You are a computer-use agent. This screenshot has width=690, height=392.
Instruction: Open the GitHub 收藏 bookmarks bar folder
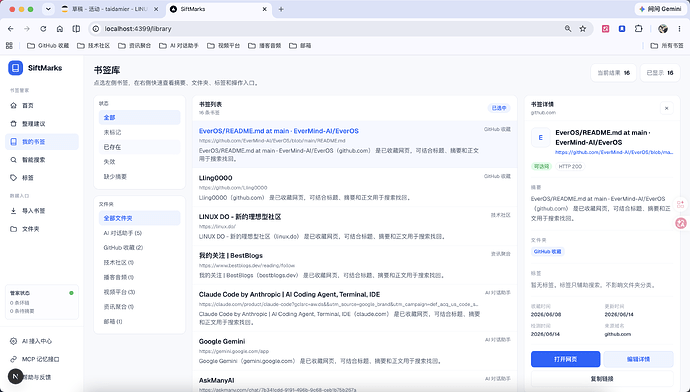pos(48,45)
